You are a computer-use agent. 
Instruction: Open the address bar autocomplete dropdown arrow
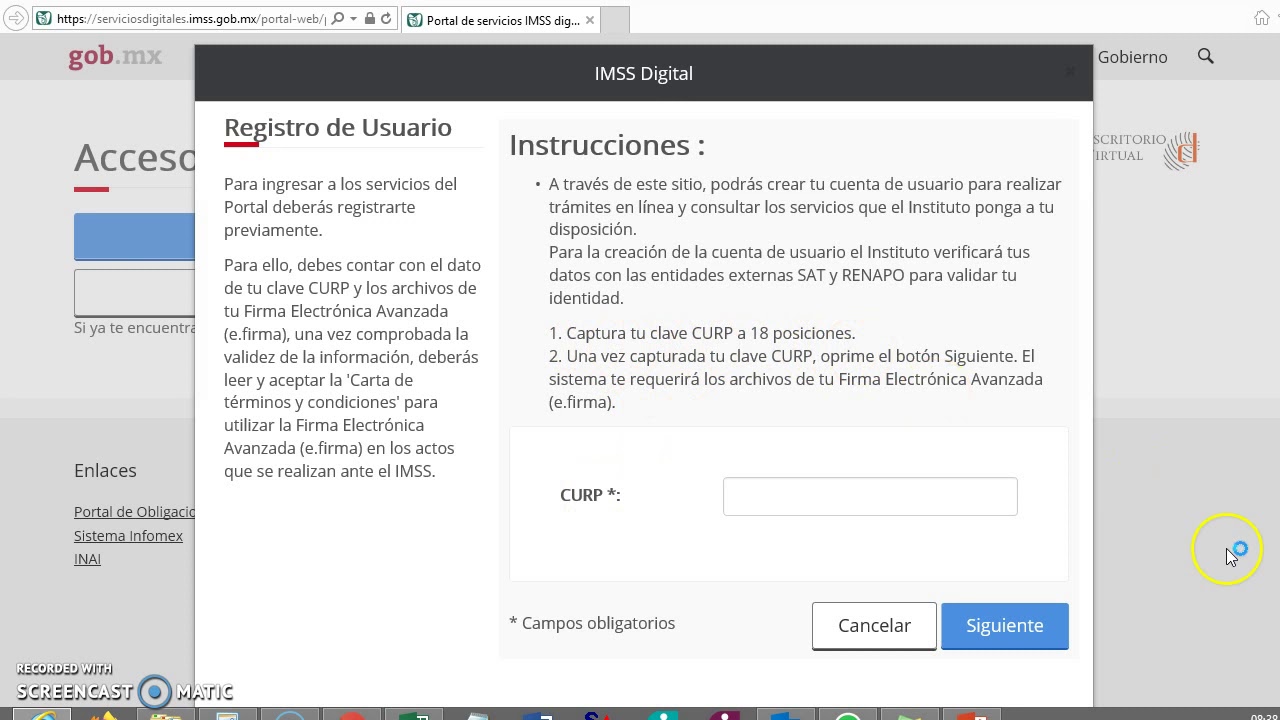tap(353, 19)
